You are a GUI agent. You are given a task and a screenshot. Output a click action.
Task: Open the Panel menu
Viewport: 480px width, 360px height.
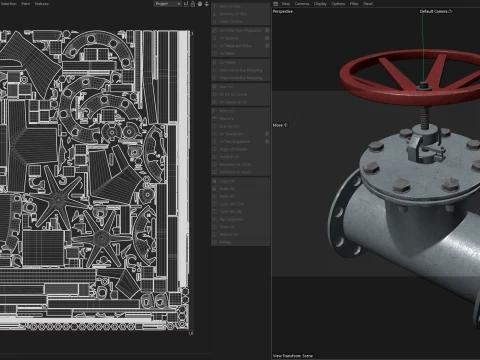tap(368, 4)
